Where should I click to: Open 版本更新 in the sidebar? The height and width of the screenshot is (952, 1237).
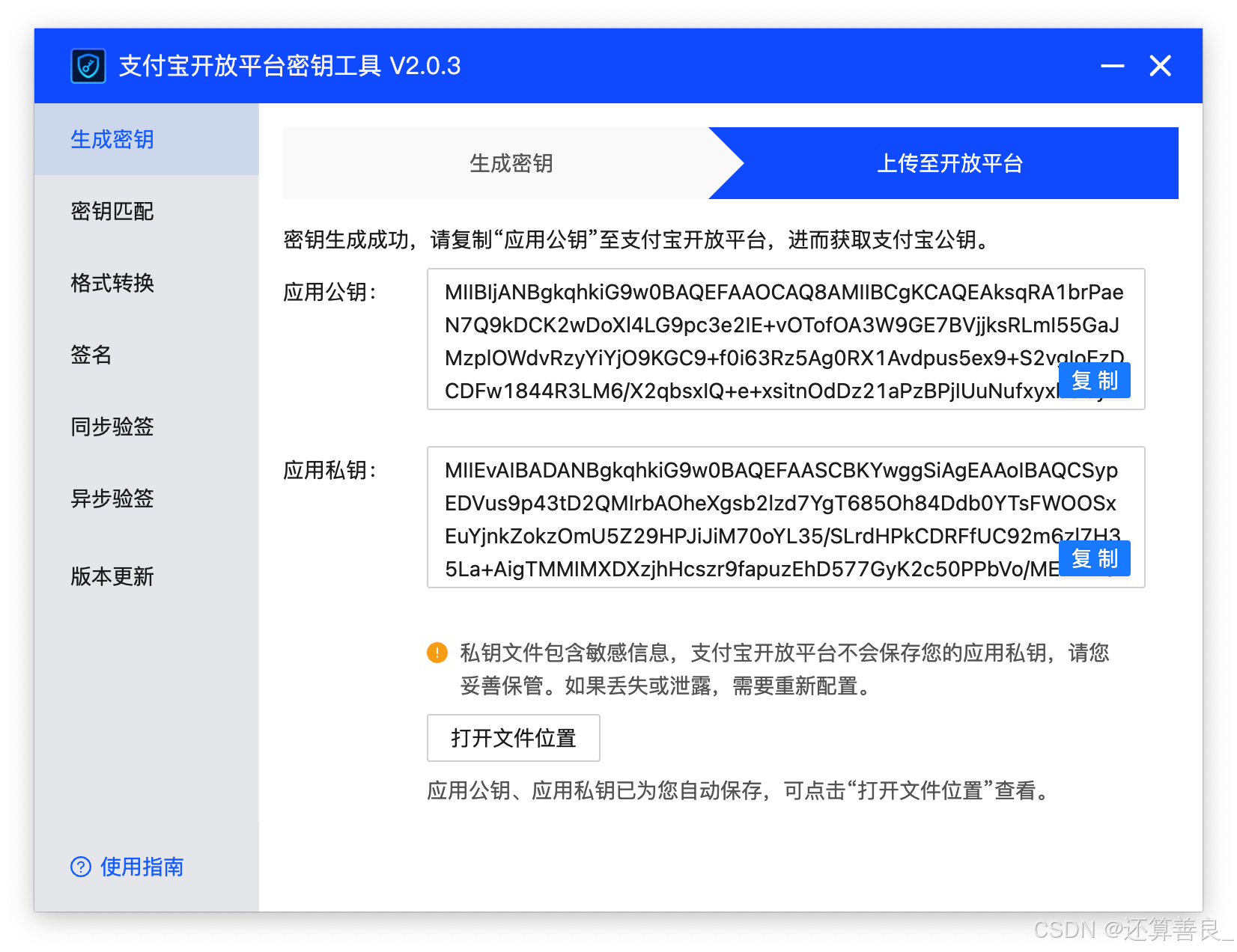[x=147, y=576]
